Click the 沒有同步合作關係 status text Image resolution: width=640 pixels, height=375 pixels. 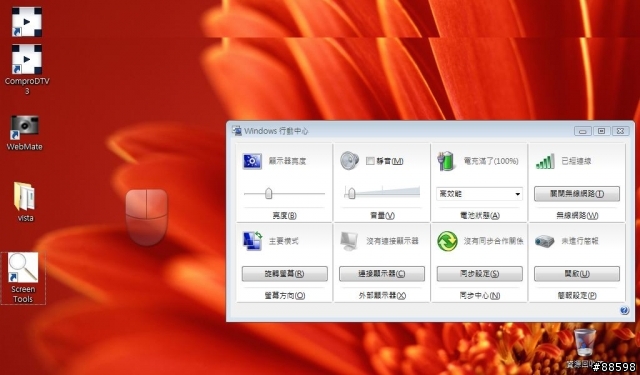(x=493, y=241)
